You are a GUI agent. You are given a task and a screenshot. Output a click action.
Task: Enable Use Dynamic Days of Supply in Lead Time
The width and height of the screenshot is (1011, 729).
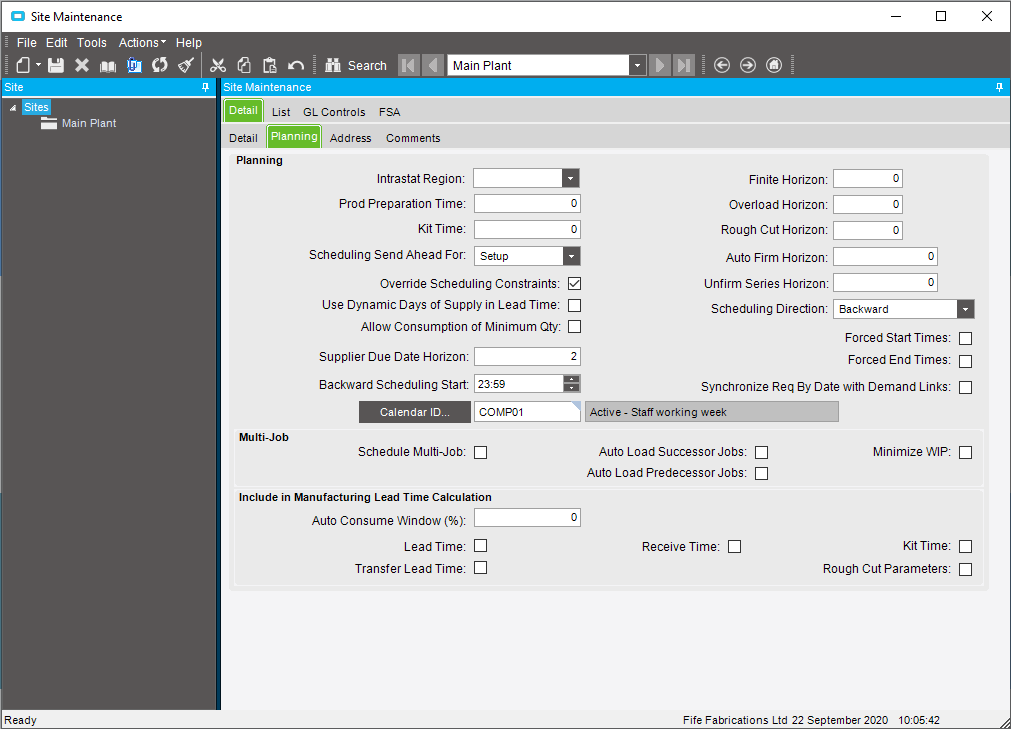pos(574,305)
